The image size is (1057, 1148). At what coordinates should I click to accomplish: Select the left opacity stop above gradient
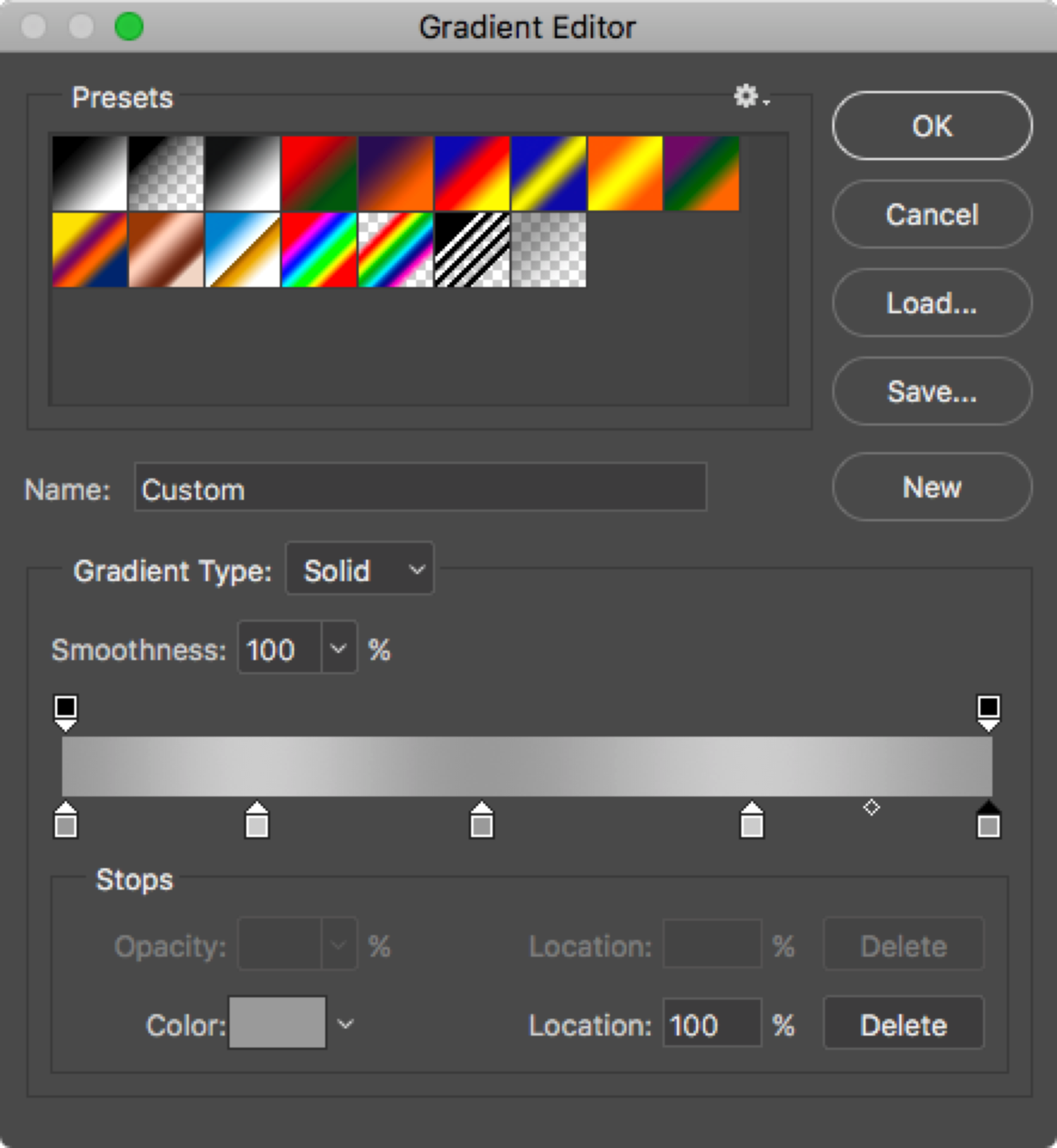pos(65,712)
